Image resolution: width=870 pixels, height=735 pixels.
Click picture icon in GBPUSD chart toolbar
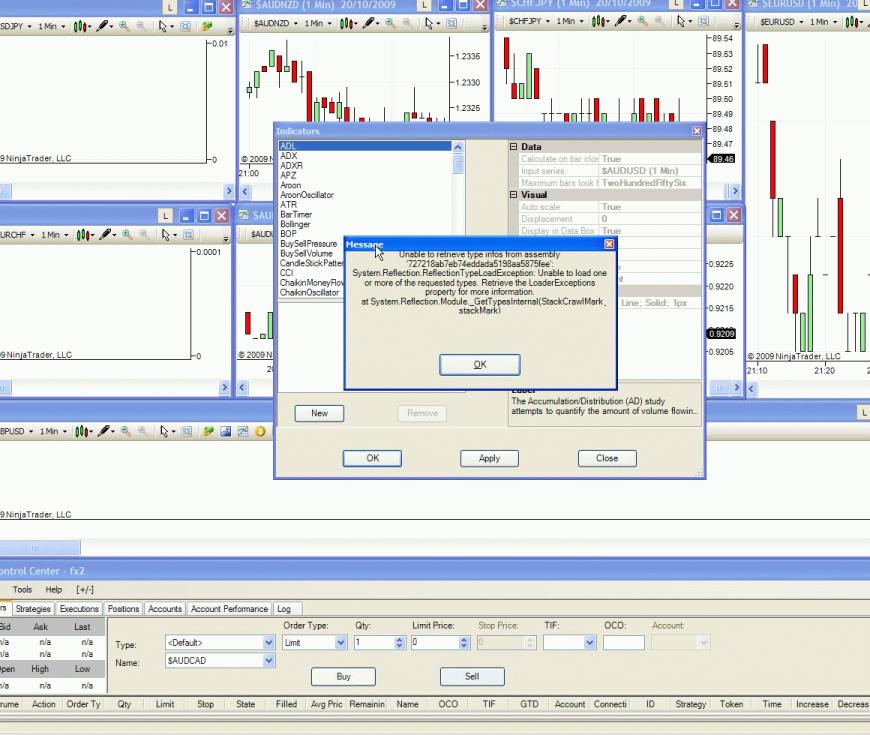pyautogui.click(x=225, y=431)
